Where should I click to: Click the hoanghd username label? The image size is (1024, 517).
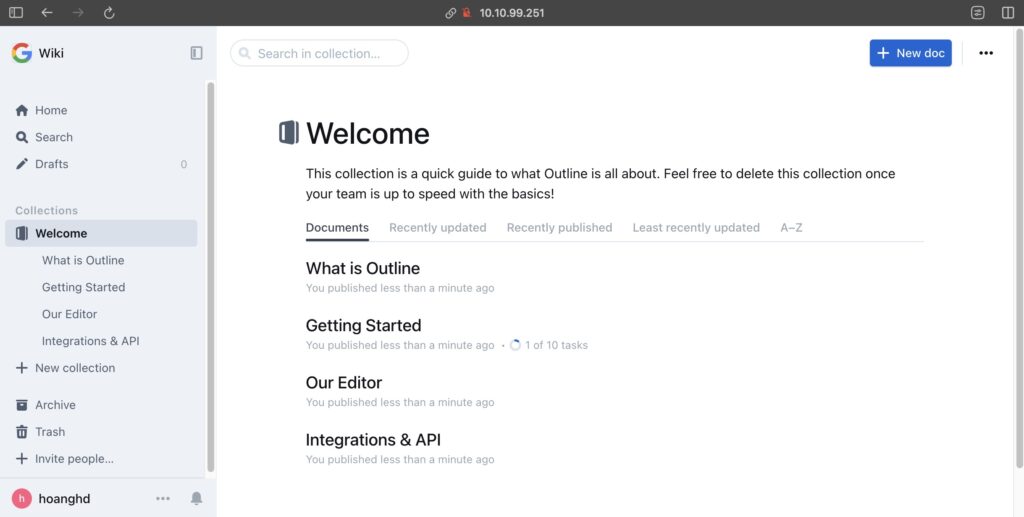point(64,499)
